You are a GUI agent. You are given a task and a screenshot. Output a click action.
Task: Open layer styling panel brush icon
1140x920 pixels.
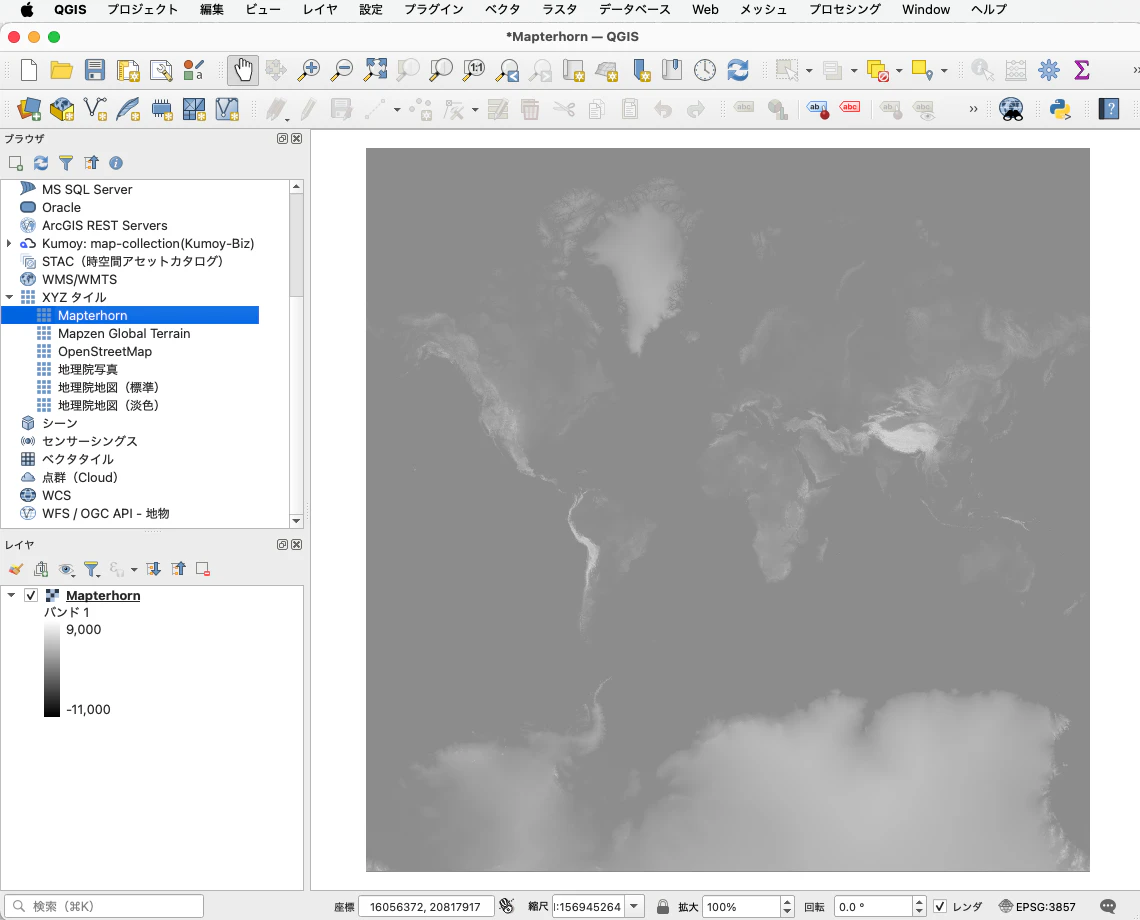point(16,569)
